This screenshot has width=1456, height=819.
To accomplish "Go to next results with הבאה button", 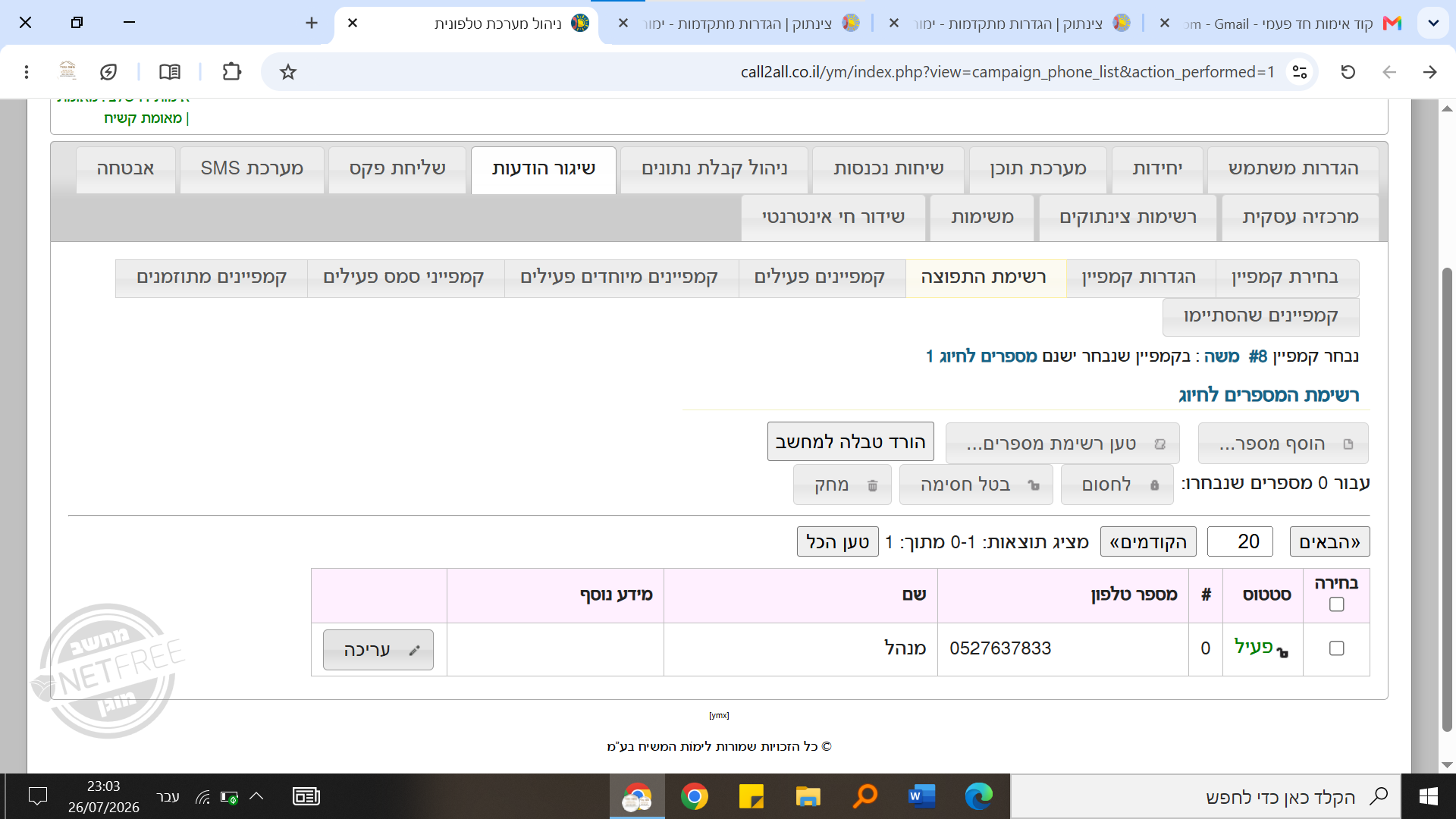I will pyautogui.click(x=1329, y=542).
